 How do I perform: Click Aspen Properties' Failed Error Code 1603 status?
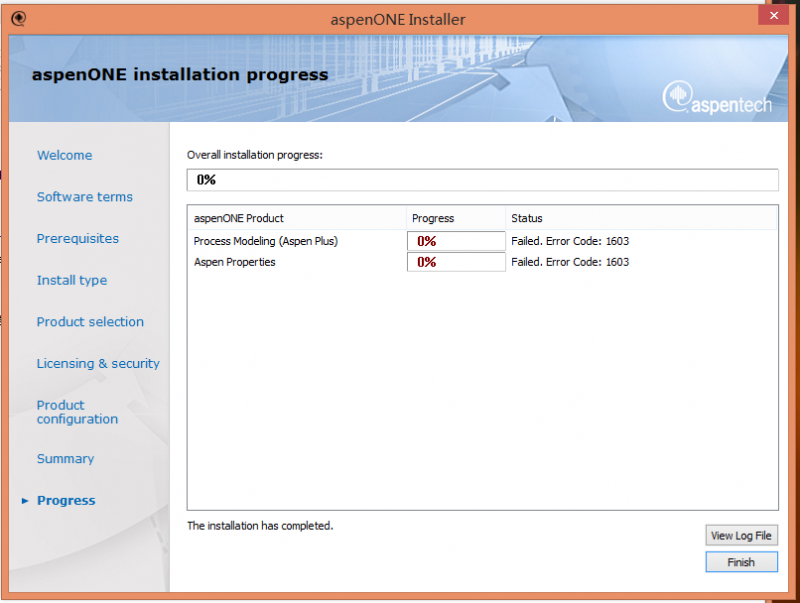tap(570, 262)
